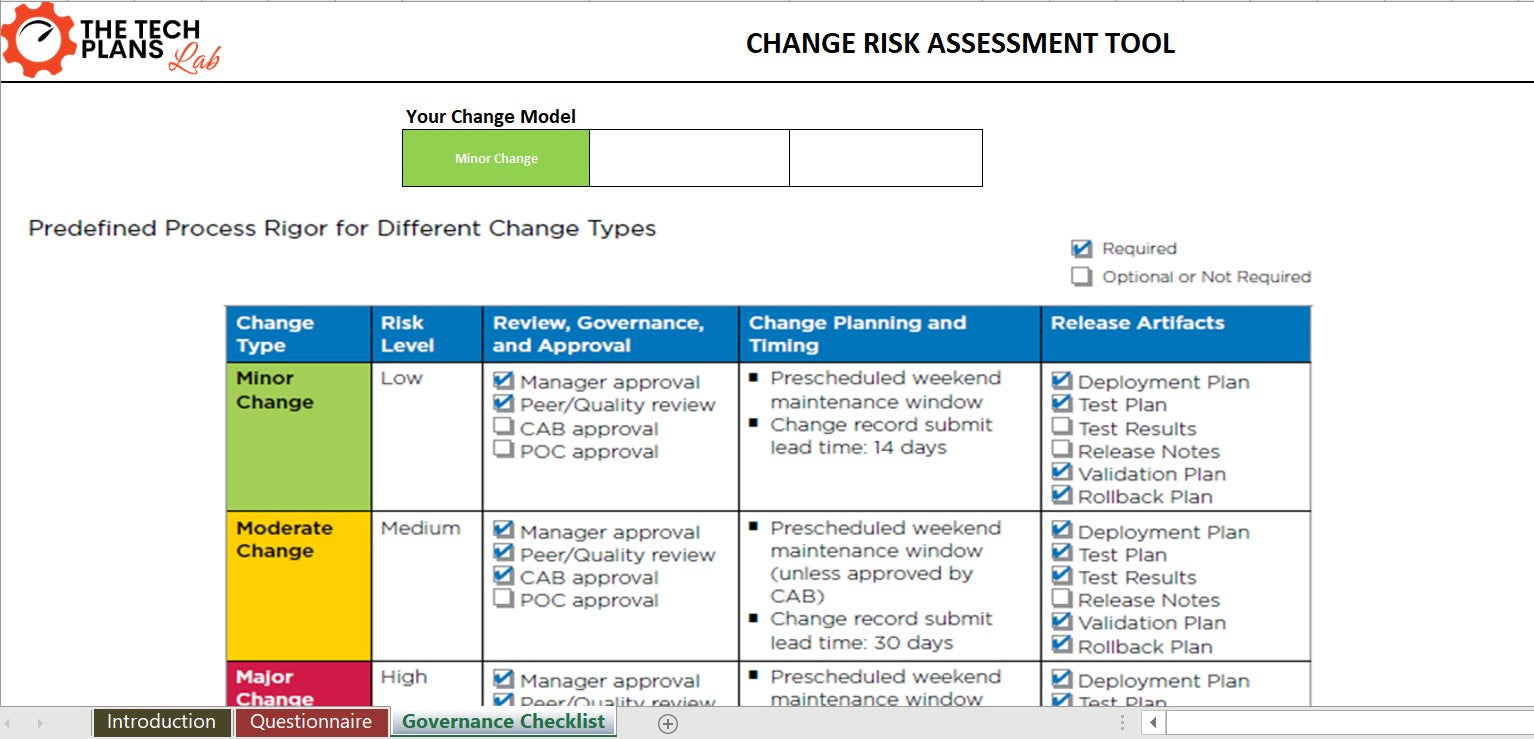This screenshot has height=739, width=1534.
Task: Toggle Test Results checkbox under Minor Change
Action: coord(1062,427)
